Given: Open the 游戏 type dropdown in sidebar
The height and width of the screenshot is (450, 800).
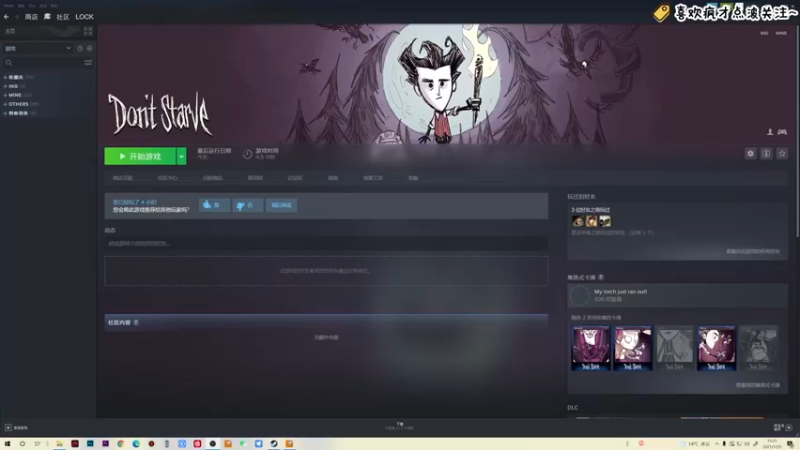Looking at the screenshot, I should [x=38, y=48].
